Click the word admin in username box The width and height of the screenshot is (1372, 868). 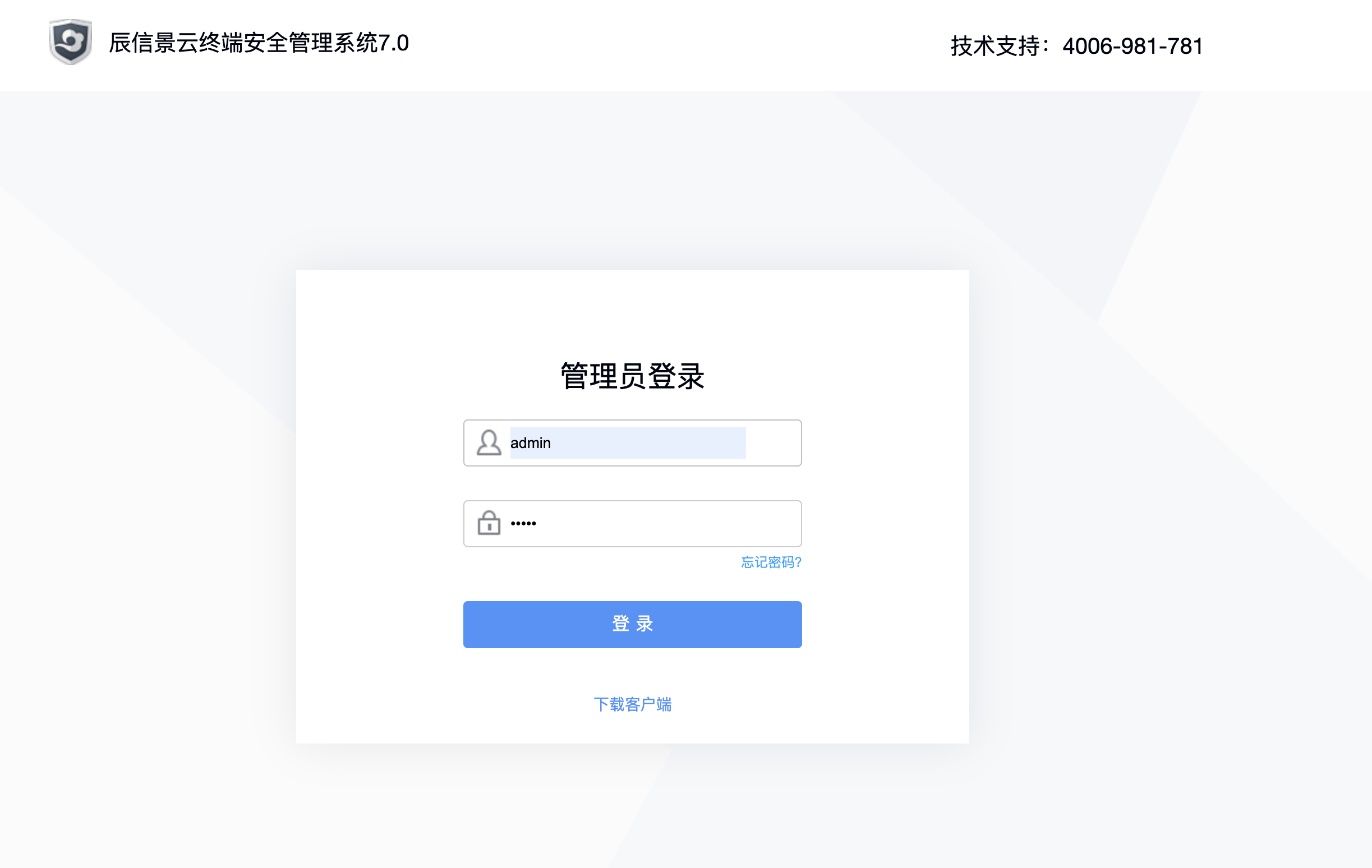531,443
